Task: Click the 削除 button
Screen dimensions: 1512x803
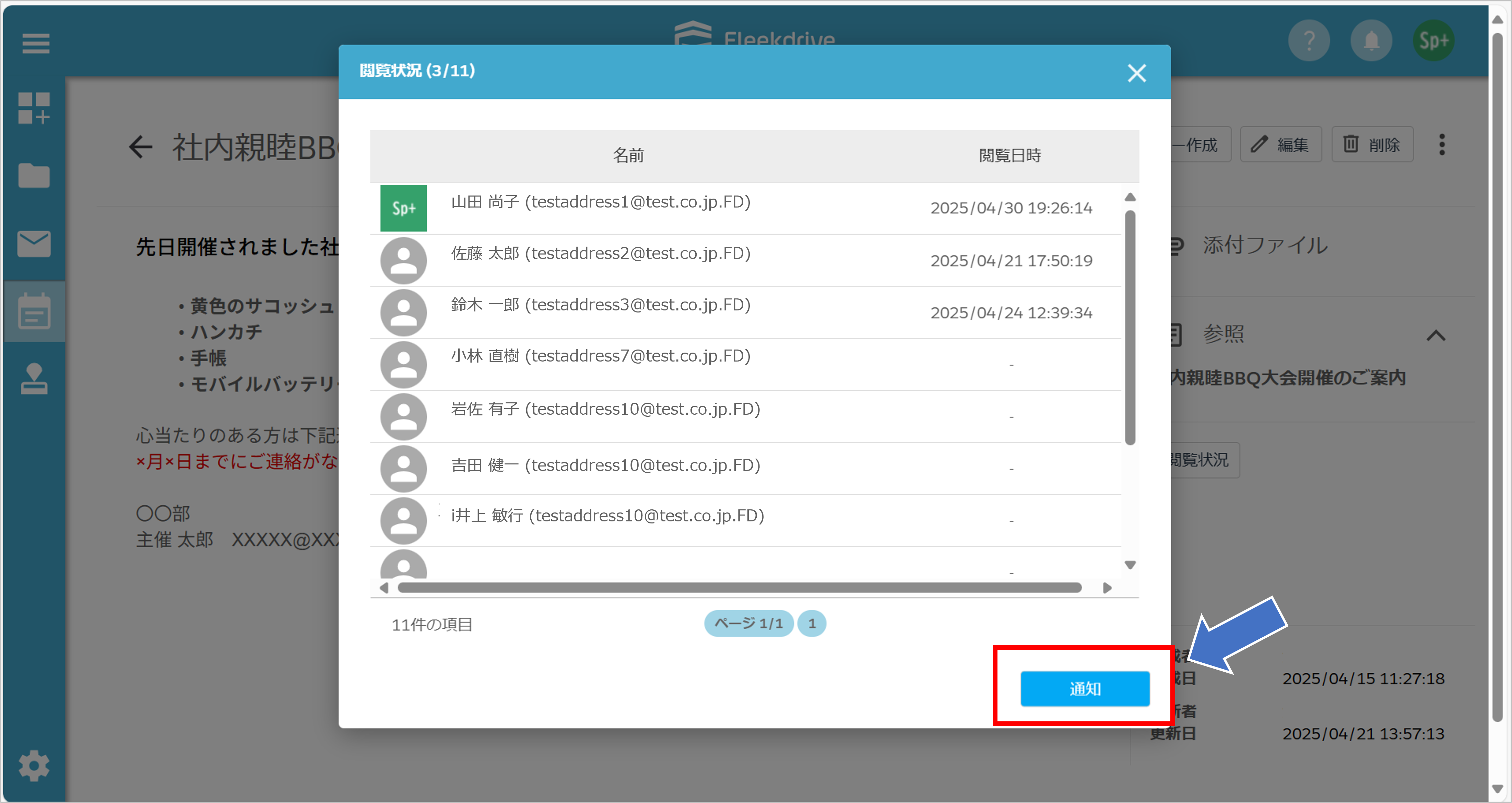Action: tap(1372, 144)
